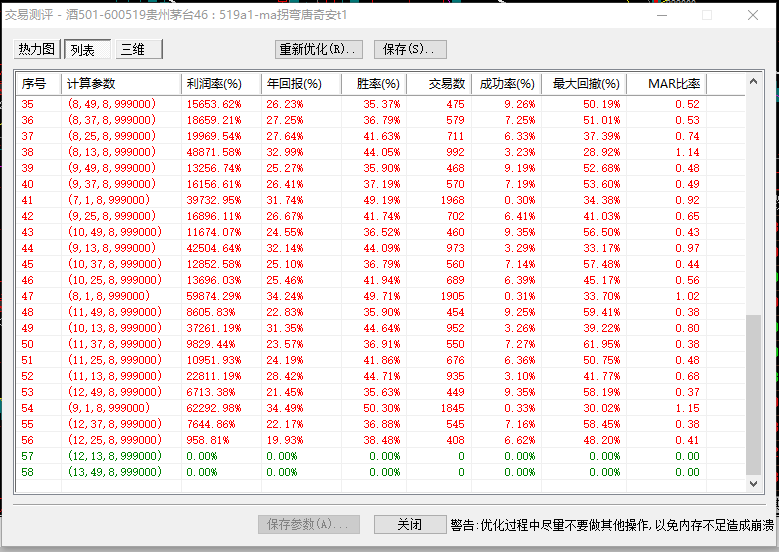Open the 三维 view tab
This screenshot has height=552, width=779.
pyautogui.click(x=139, y=49)
